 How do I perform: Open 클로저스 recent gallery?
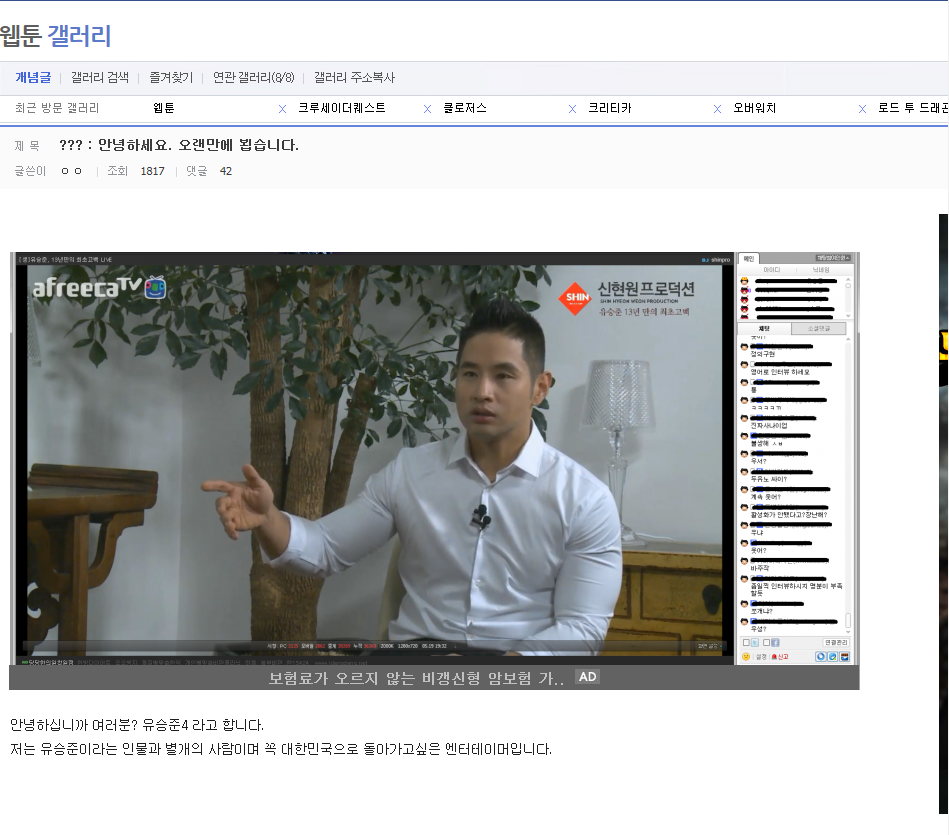(x=465, y=108)
